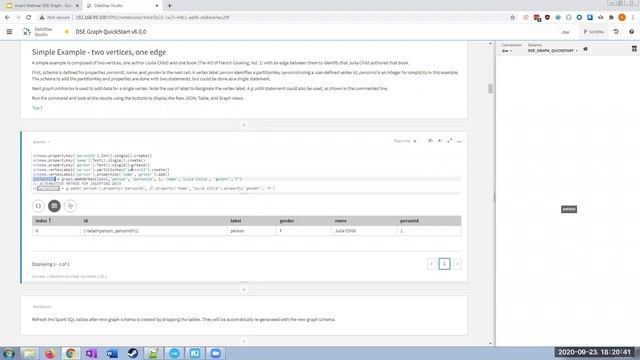Click the DataStax Studio logo

(37, 32)
